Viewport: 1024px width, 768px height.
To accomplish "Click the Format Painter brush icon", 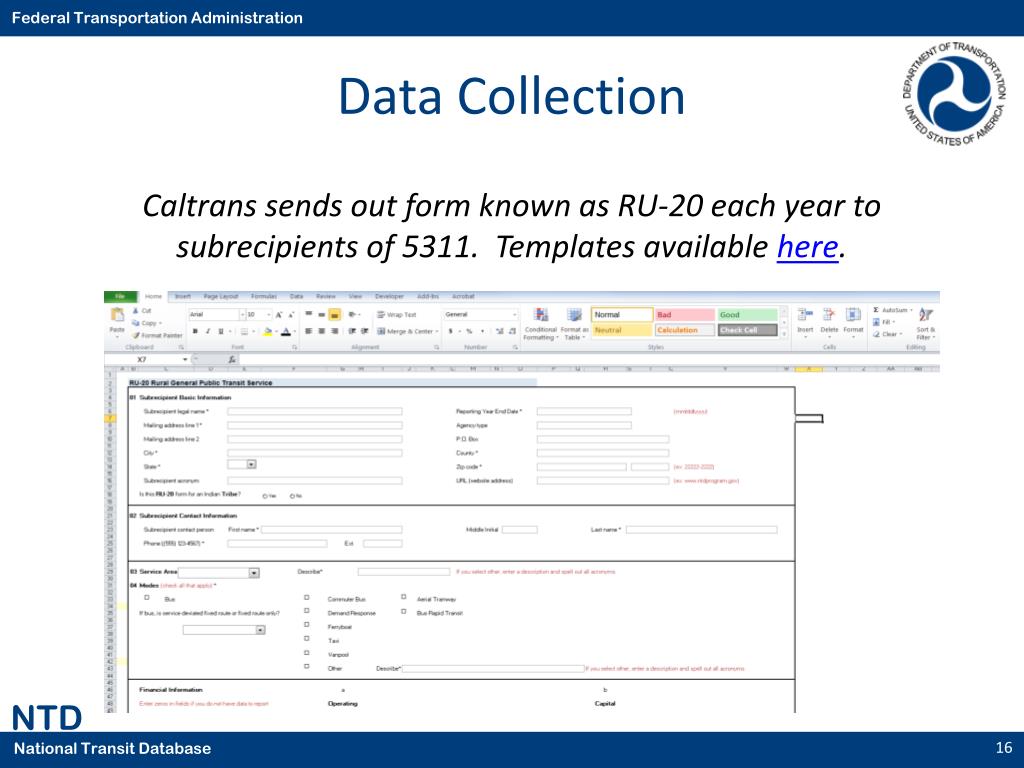I will (x=136, y=335).
